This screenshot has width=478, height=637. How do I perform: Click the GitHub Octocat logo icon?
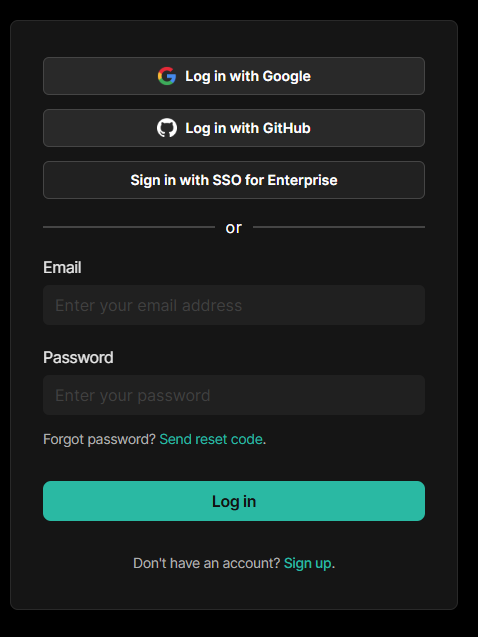coord(167,128)
